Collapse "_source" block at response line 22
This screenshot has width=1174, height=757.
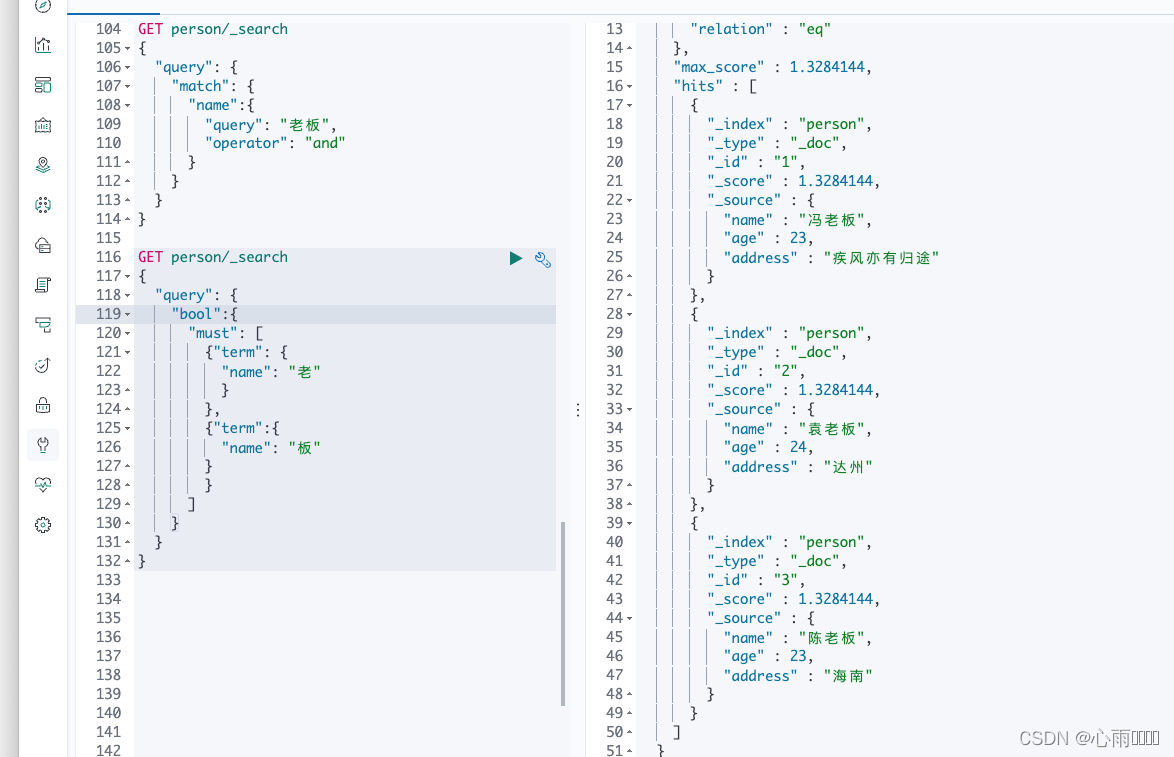pos(630,201)
